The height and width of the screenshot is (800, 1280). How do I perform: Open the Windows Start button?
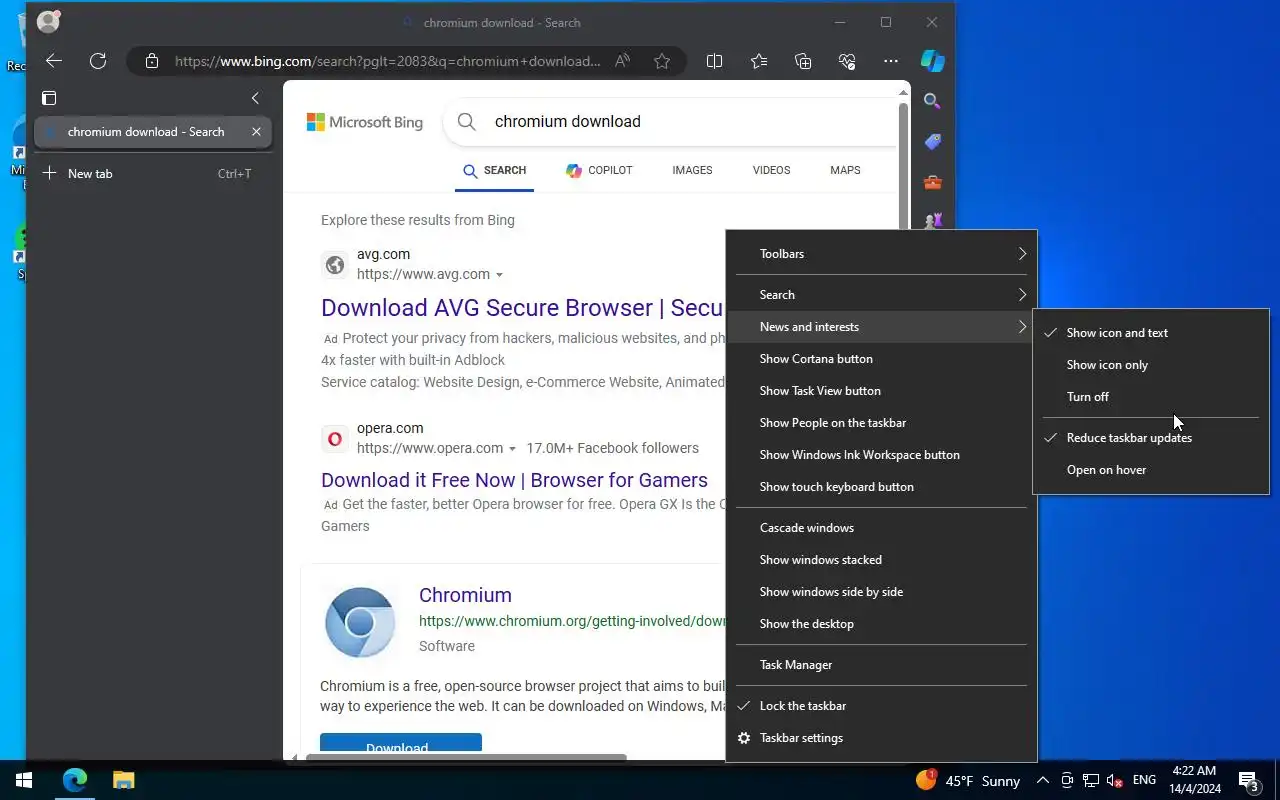coord(24,780)
